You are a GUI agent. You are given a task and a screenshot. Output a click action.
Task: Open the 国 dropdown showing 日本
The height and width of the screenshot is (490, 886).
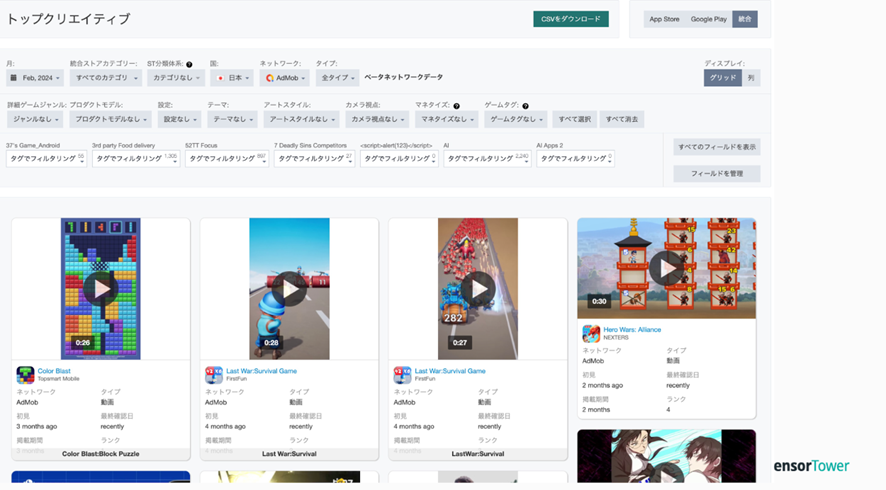pyautogui.click(x=231, y=78)
